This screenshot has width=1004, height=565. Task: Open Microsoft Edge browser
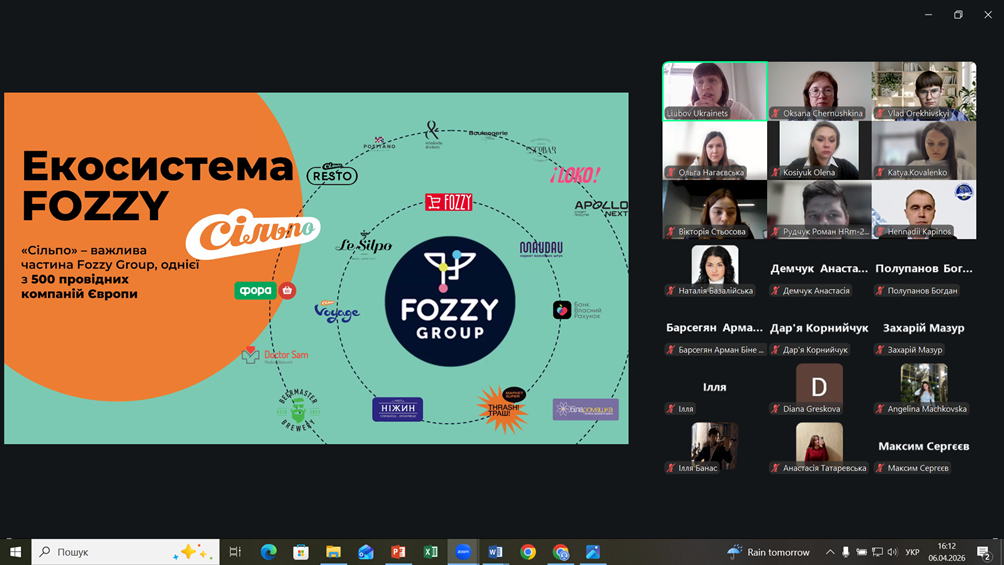tap(268, 552)
